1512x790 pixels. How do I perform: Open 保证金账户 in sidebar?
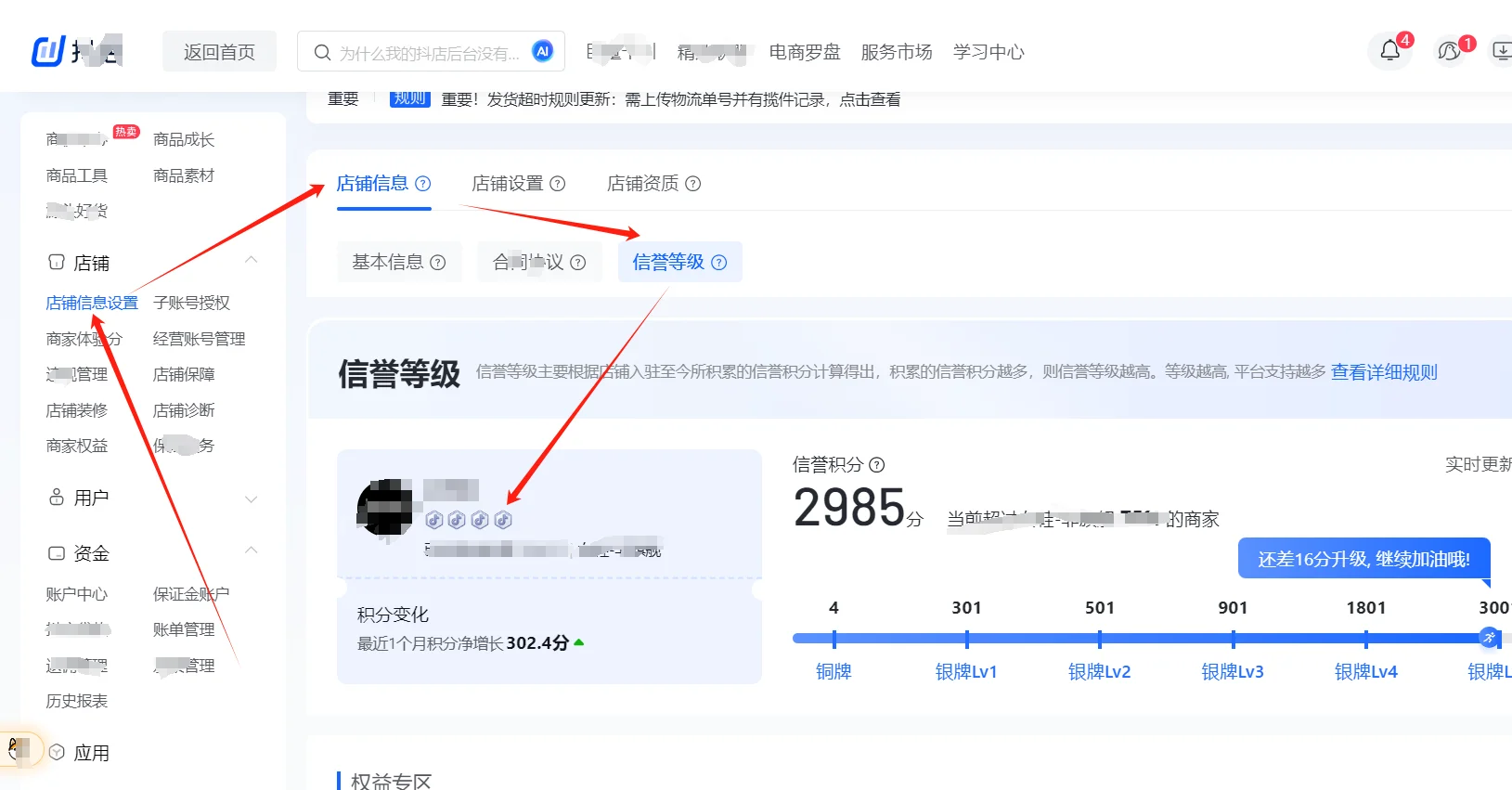coord(191,594)
